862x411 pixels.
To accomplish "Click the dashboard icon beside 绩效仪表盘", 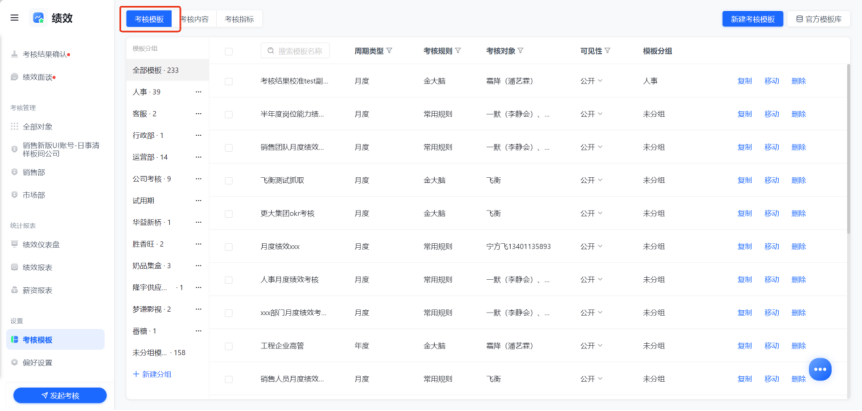I will [15, 245].
